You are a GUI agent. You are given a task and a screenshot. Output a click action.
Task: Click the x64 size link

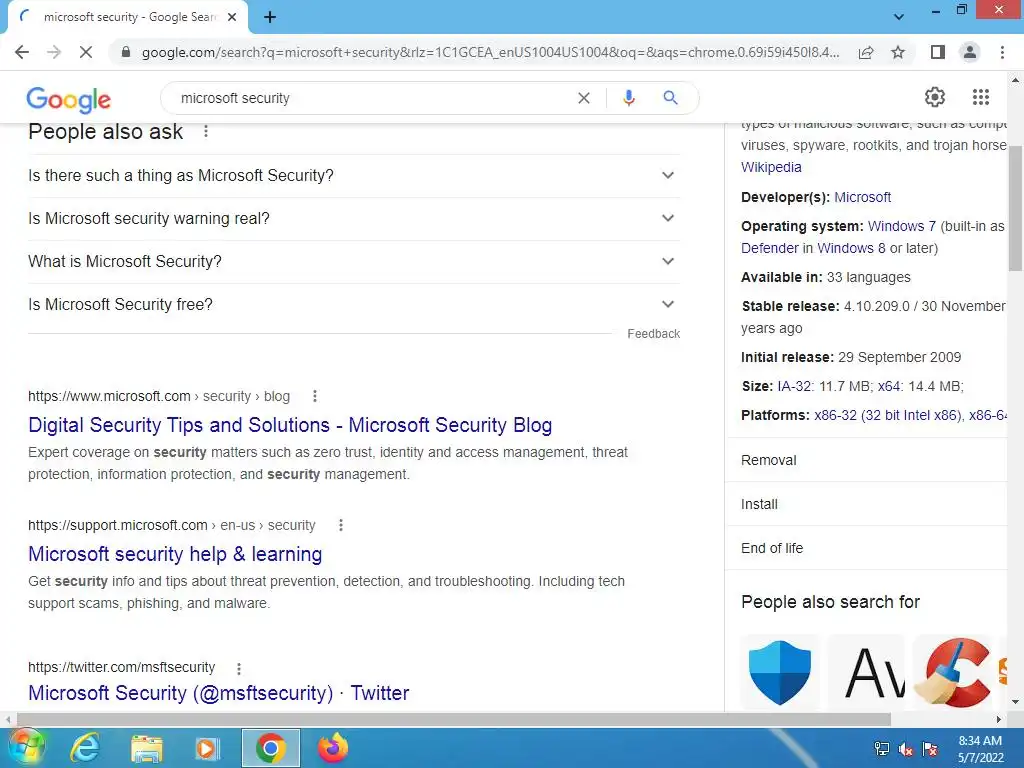point(889,386)
